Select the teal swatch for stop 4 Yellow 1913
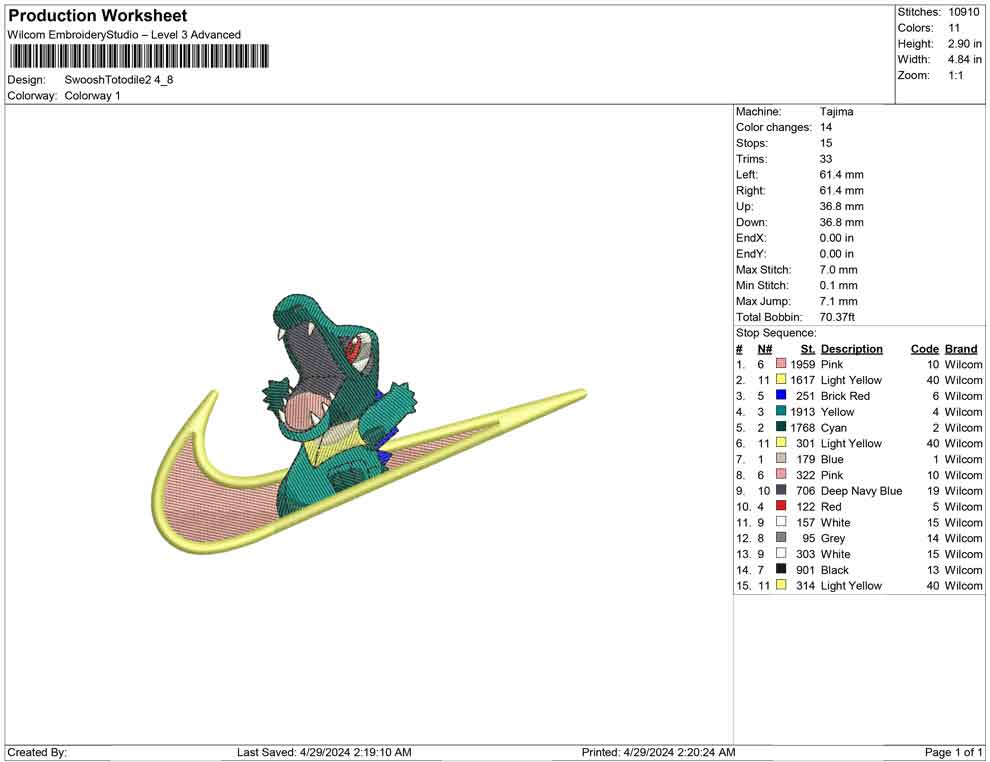Viewport: 990px width, 762px height. [x=781, y=411]
